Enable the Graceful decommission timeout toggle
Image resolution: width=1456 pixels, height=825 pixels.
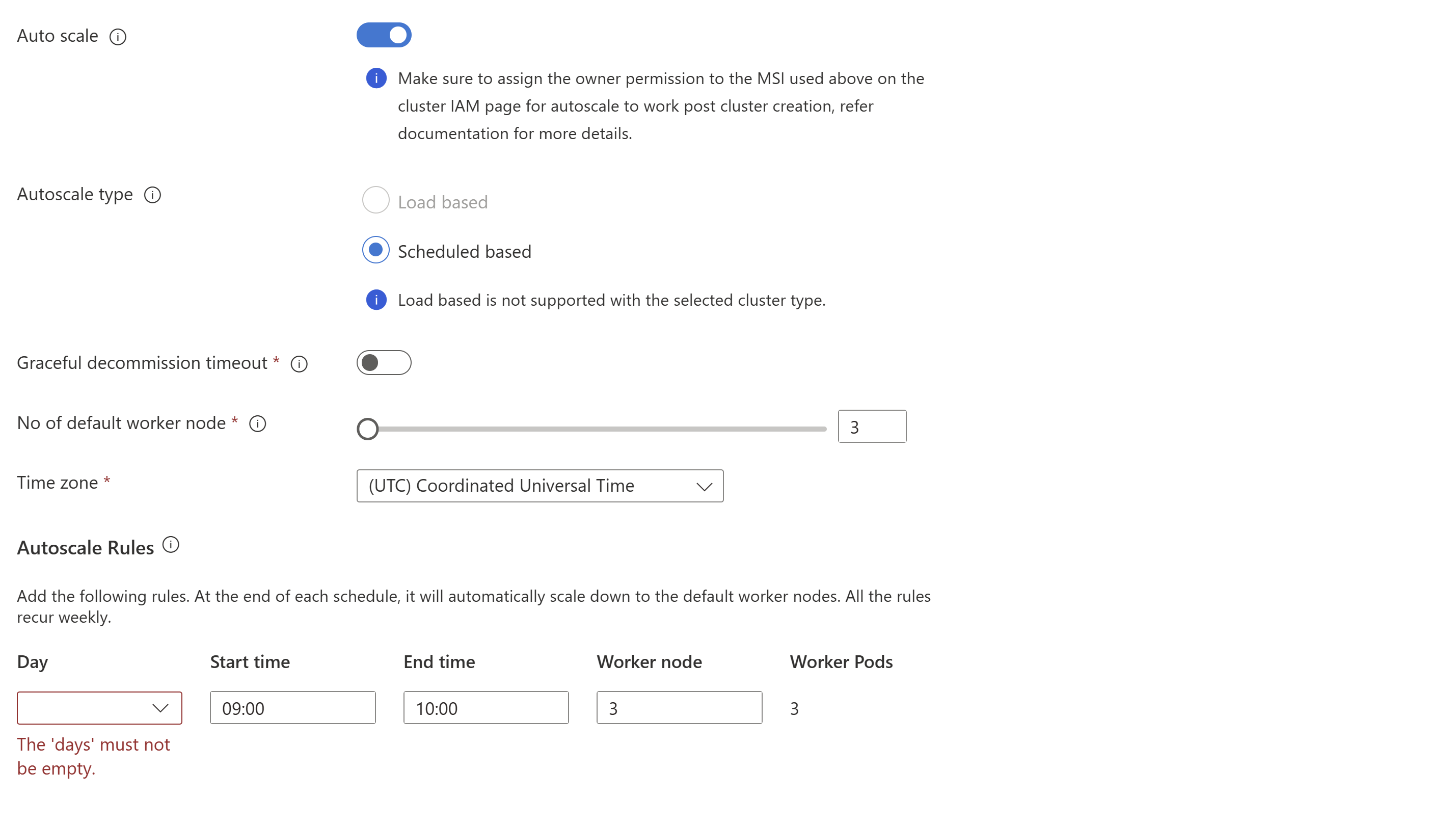point(385,362)
